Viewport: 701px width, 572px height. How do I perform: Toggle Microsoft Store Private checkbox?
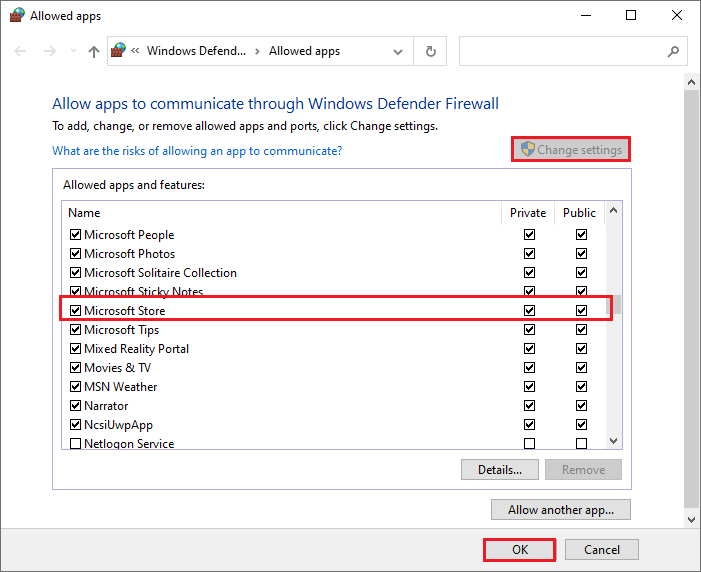529,310
